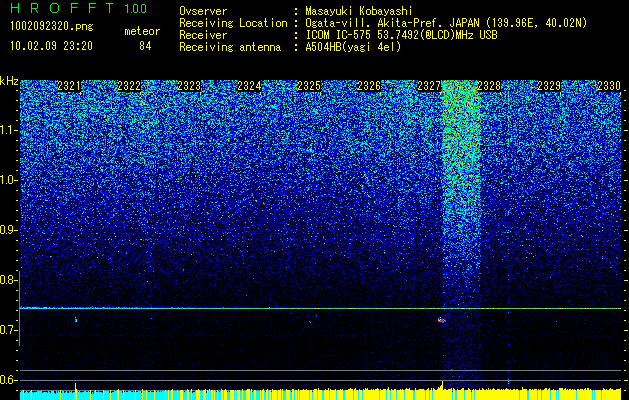This screenshot has width=629, height=400.
Task: Select the ICOM IC-575 receiver frequency text
Action: coord(401,35)
